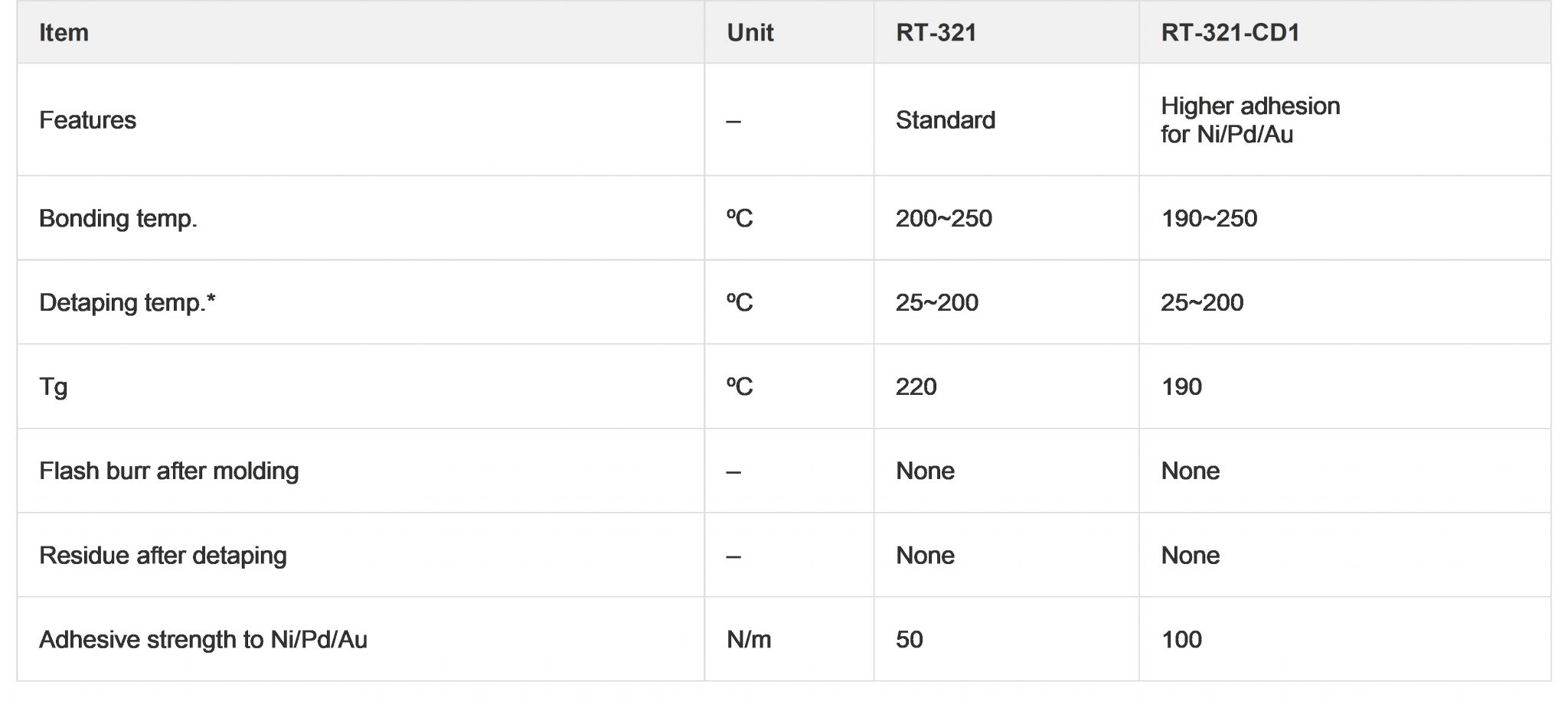Select the RT-321-CD1 column header
The height and width of the screenshot is (724, 1568).
coord(1230,33)
